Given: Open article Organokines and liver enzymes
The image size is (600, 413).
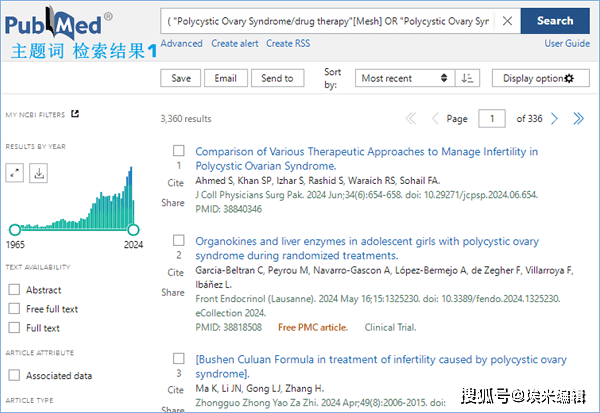Looking at the screenshot, I should click(367, 248).
